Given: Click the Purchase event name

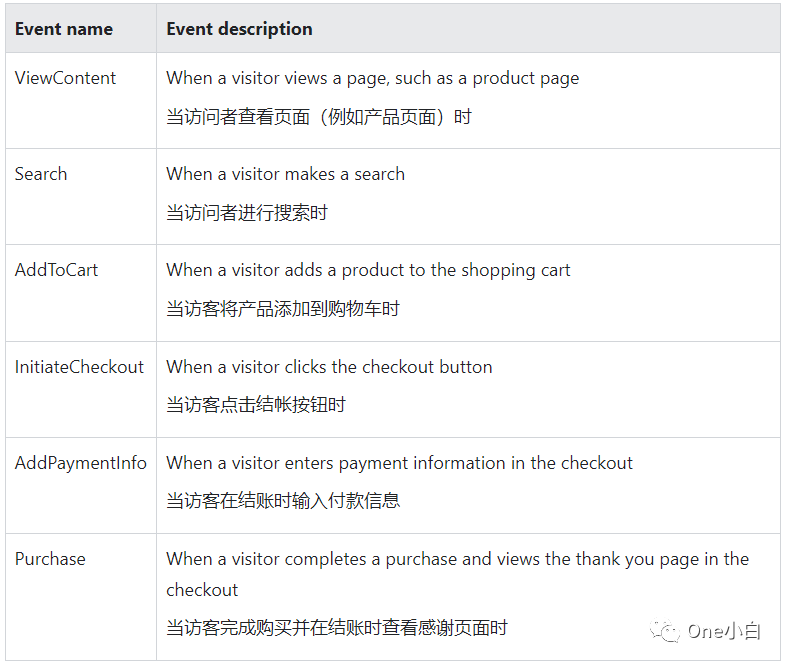Looking at the screenshot, I should pyautogui.click(x=50, y=559).
